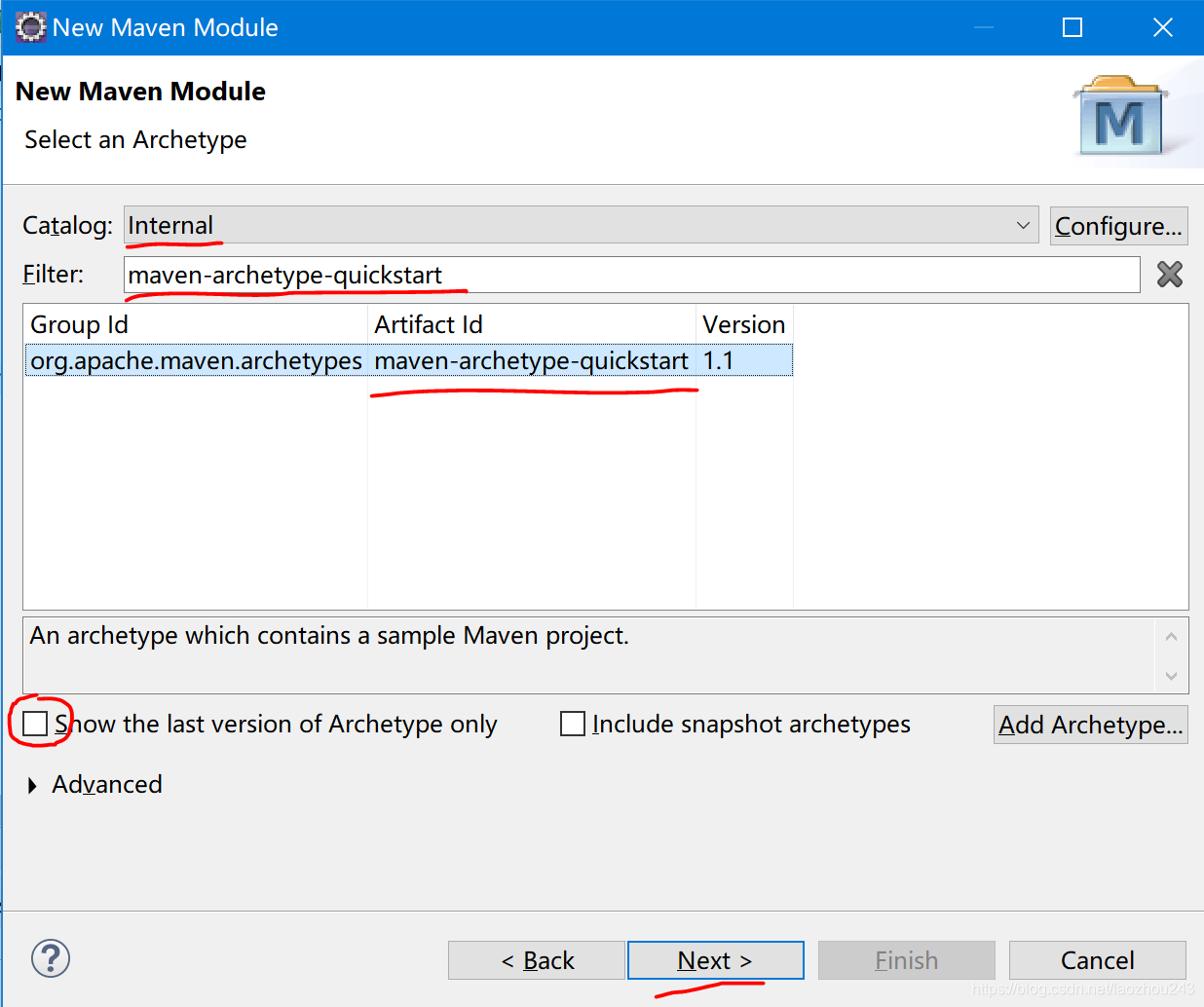Enable Include snapshot archetypes checkbox
The height and width of the screenshot is (1007, 1204).
click(x=573, y=724)
